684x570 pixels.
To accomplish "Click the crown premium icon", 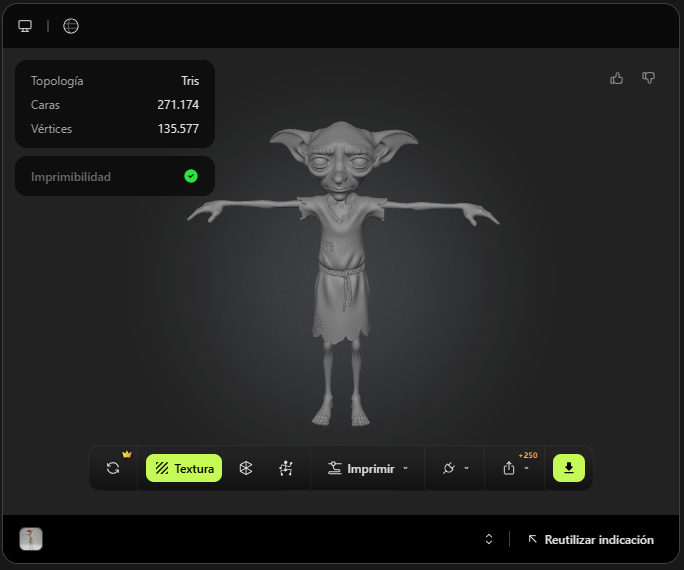I will pos(127,454).
